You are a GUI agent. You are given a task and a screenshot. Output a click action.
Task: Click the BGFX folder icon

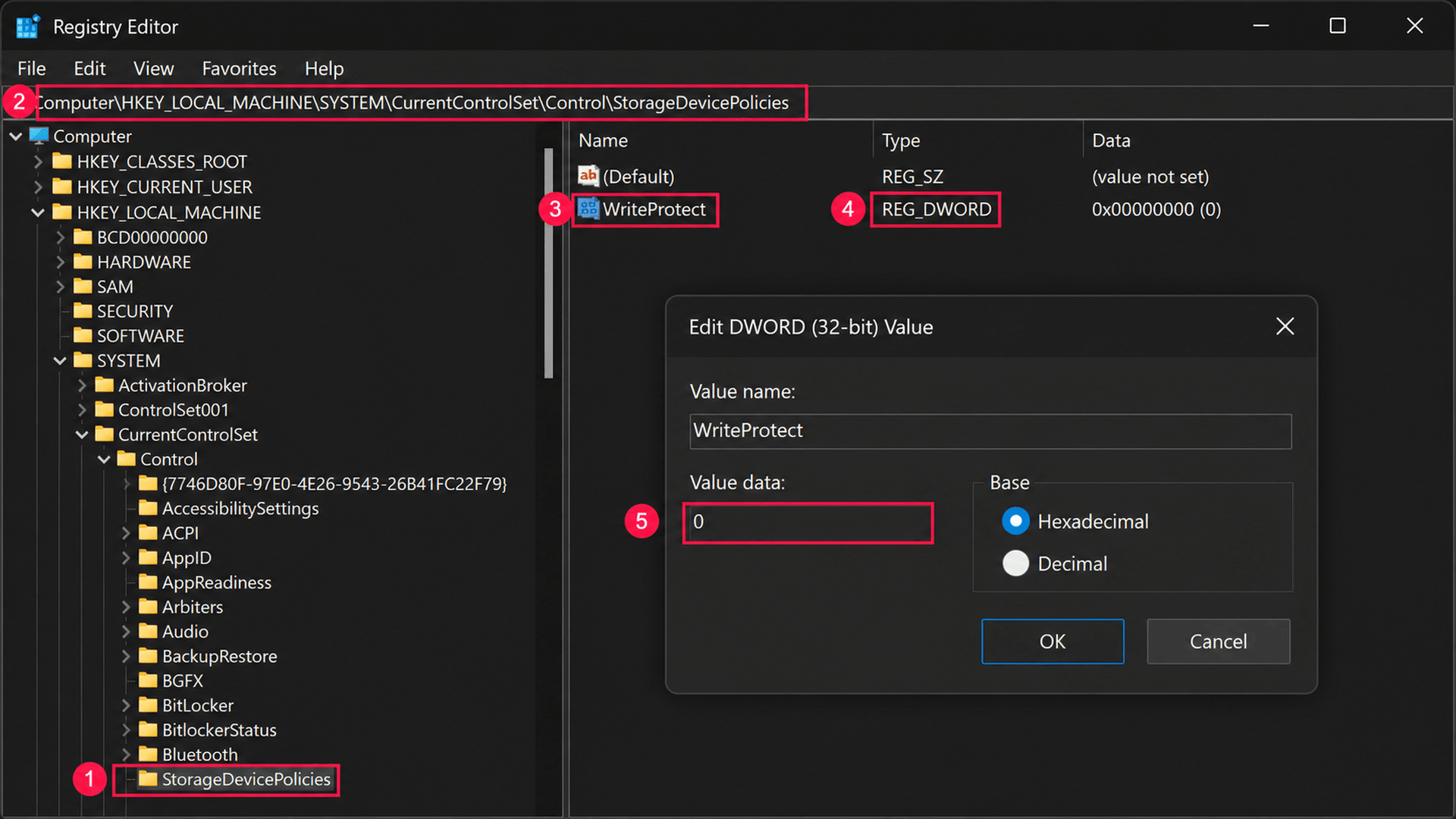pyautogui.click(x=148, y=680)
